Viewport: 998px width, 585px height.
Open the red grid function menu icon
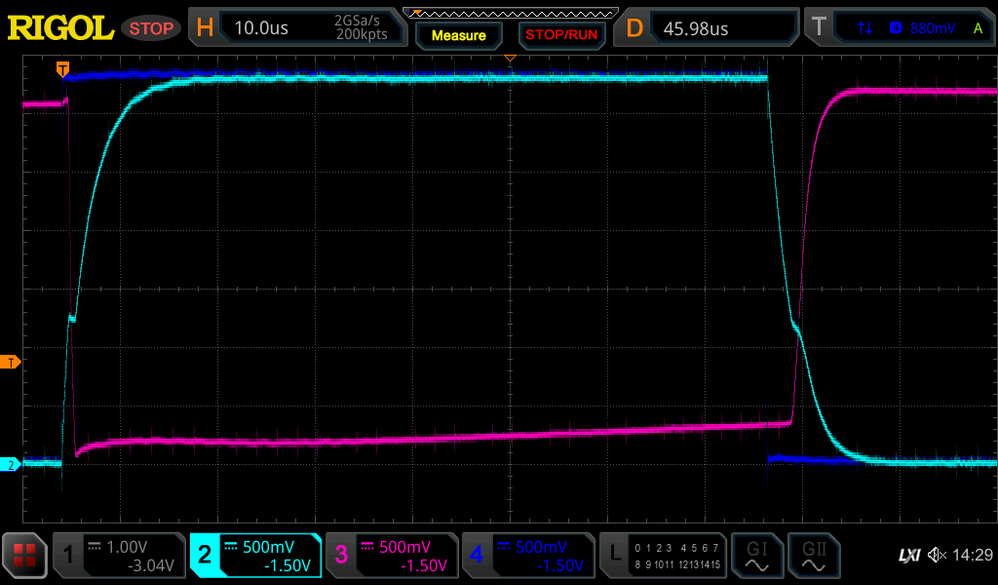tap(25, 555)
